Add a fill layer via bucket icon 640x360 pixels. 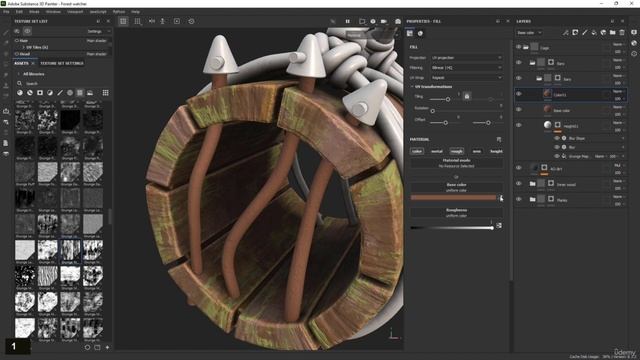click(594, 32)
